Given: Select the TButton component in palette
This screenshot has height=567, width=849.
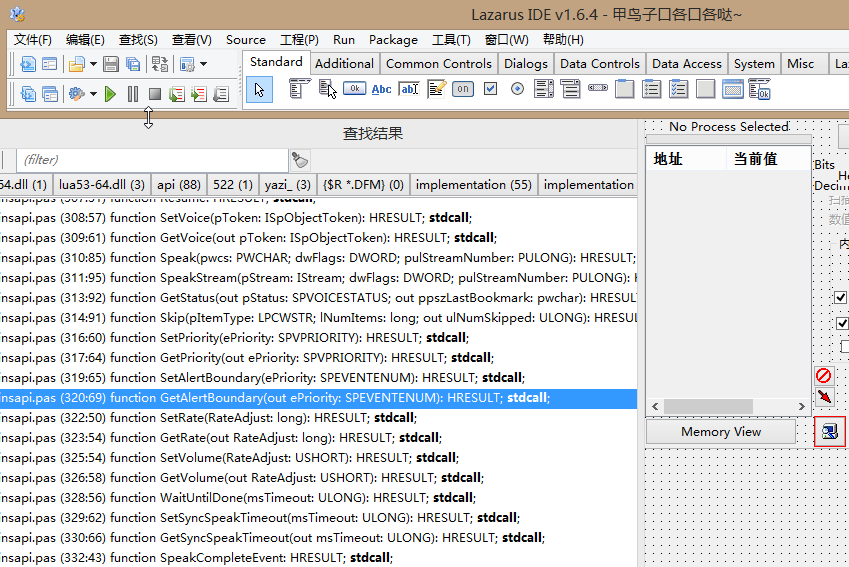Looking at the screenshot, I should (354, 89).
